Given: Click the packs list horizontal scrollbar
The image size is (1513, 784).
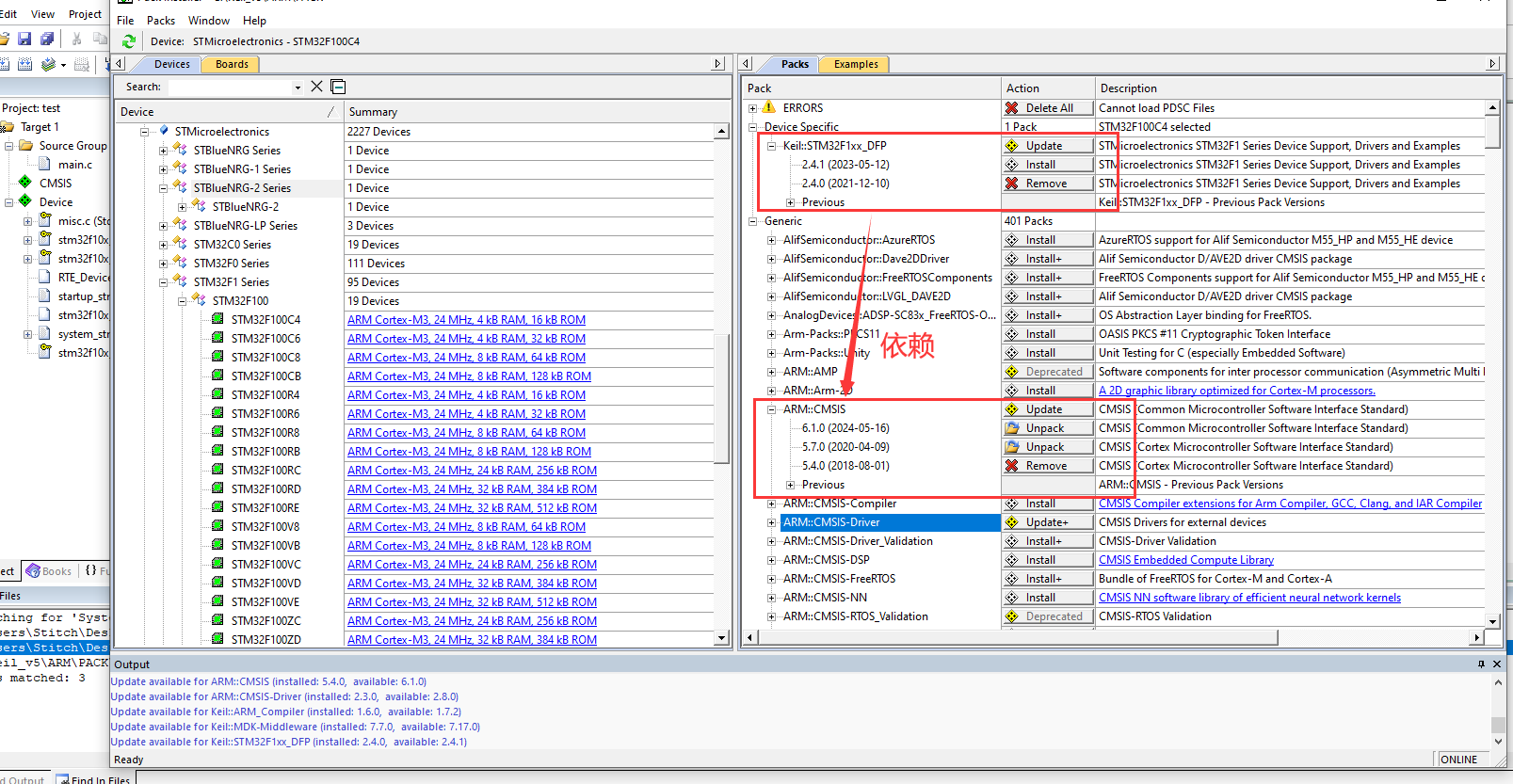Looking at the screenshot, I should [x=1019, y=637].
